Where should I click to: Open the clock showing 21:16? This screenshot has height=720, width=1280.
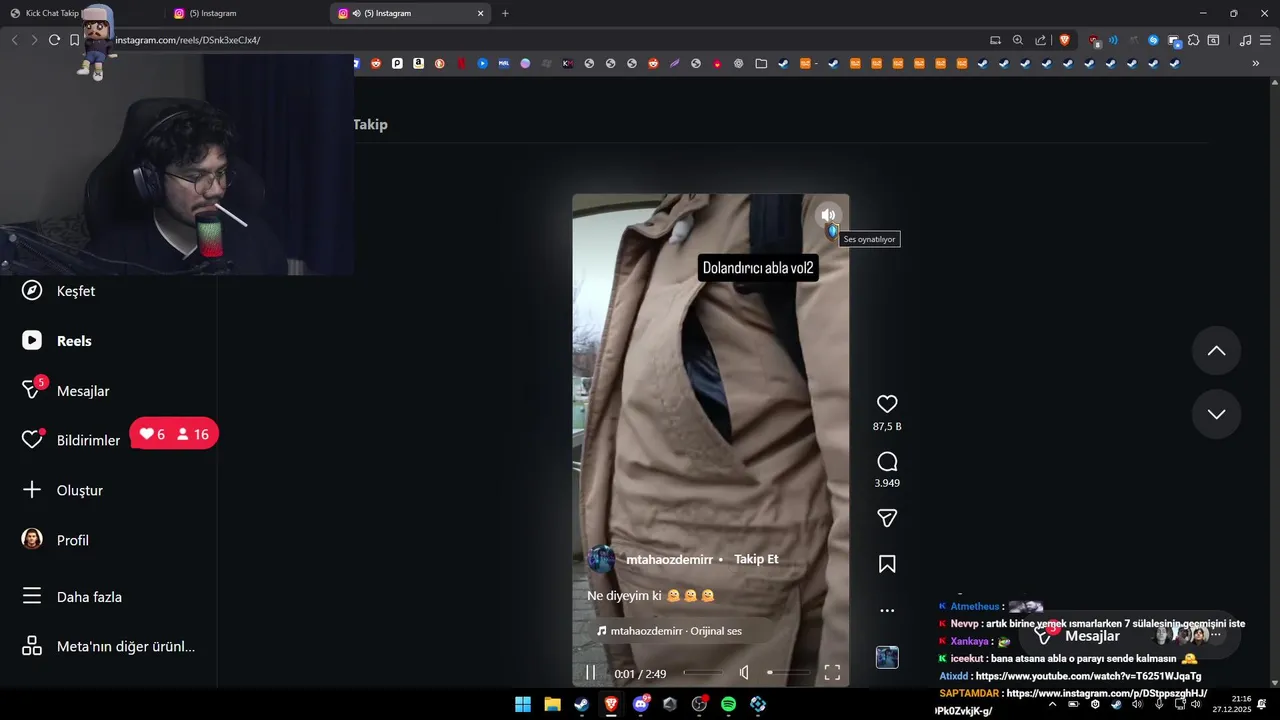pos(1232,704)
